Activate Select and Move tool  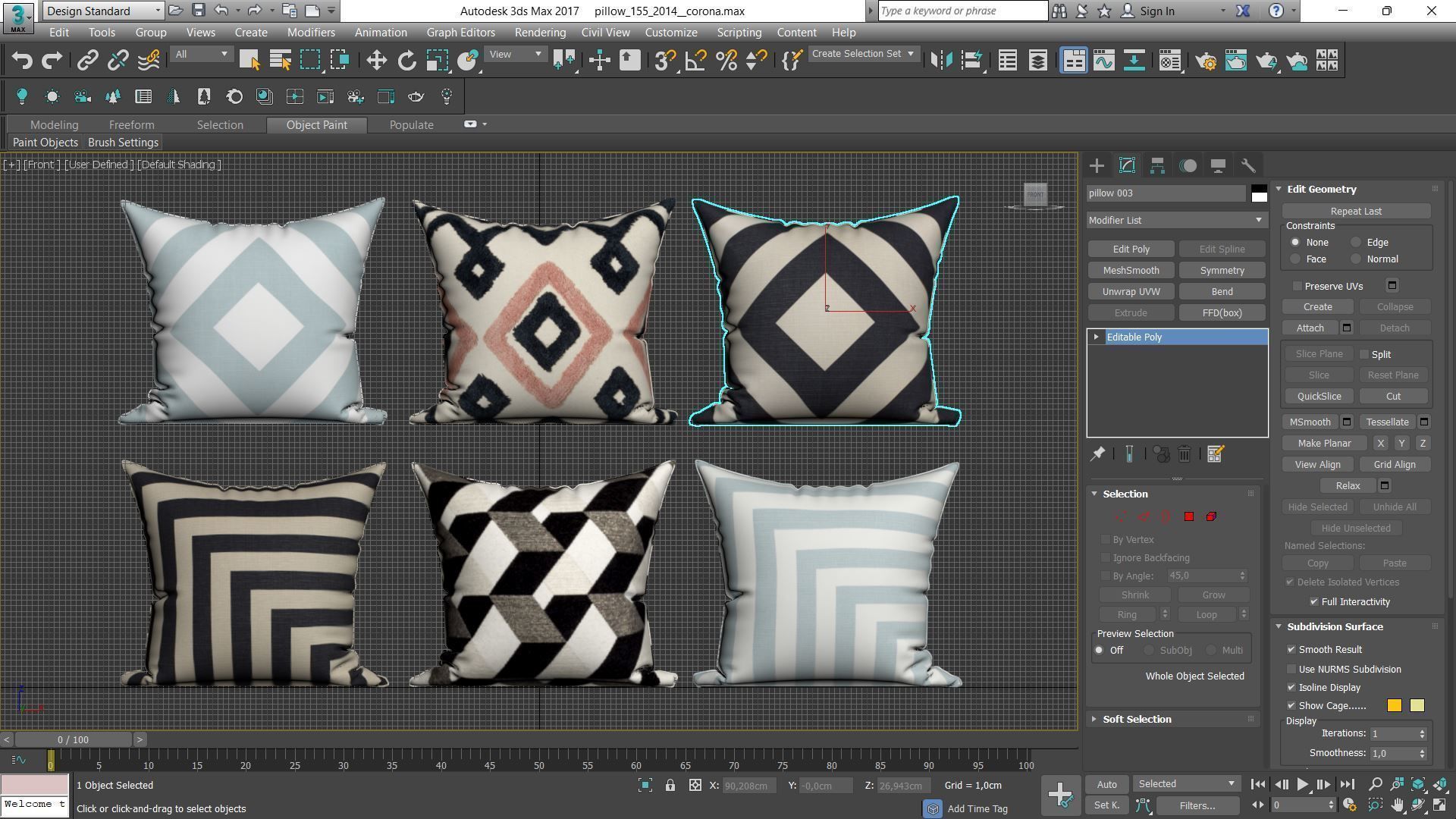click(377, 61)
